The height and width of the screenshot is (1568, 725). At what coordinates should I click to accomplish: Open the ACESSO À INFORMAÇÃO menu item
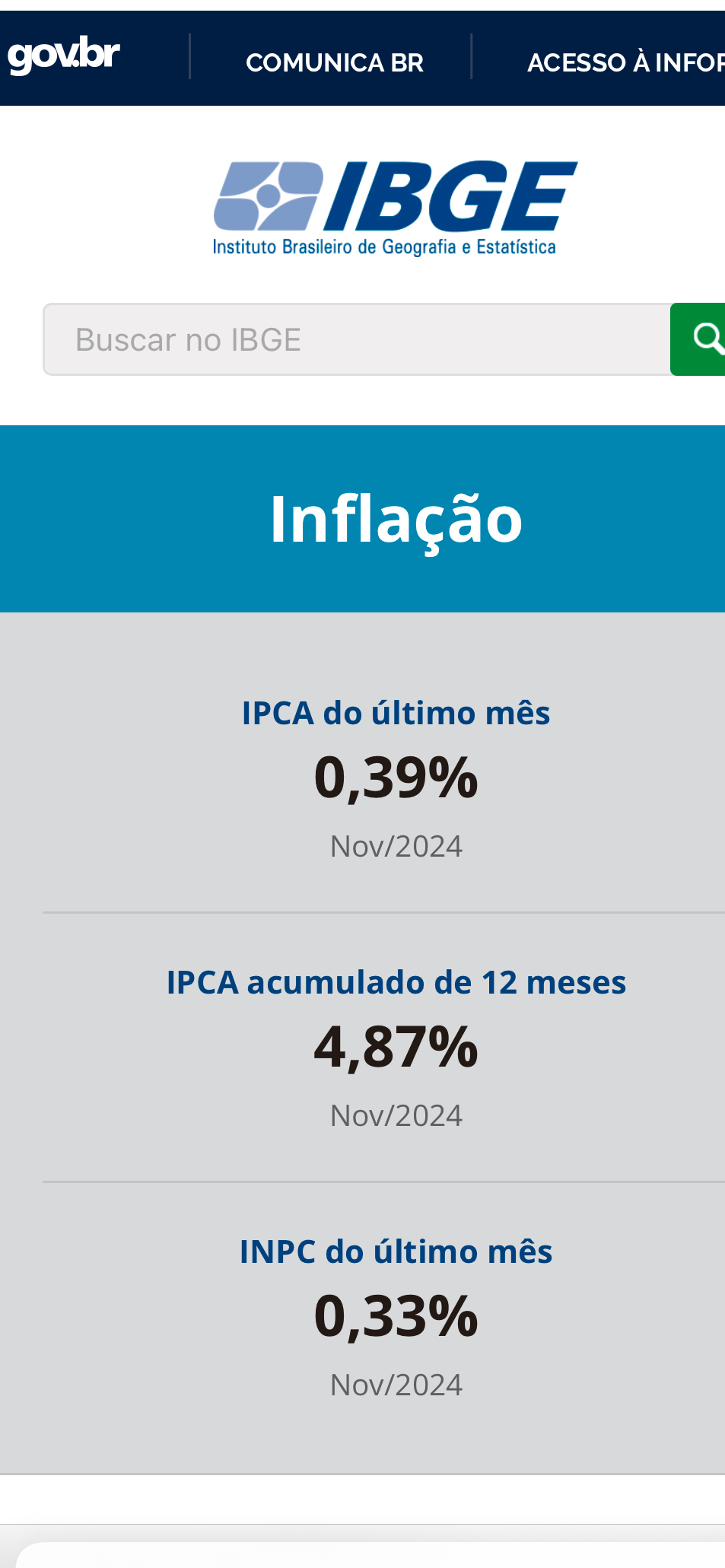pos(625,62)
